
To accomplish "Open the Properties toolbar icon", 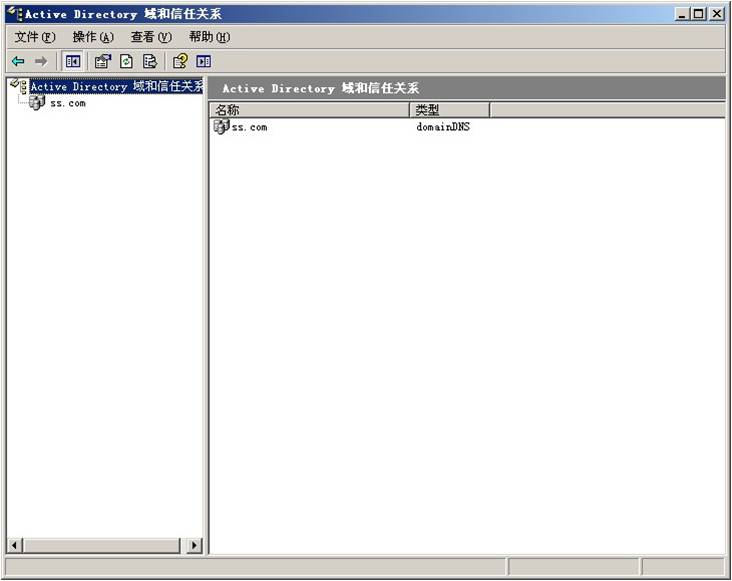I will [x=103, y=61].
